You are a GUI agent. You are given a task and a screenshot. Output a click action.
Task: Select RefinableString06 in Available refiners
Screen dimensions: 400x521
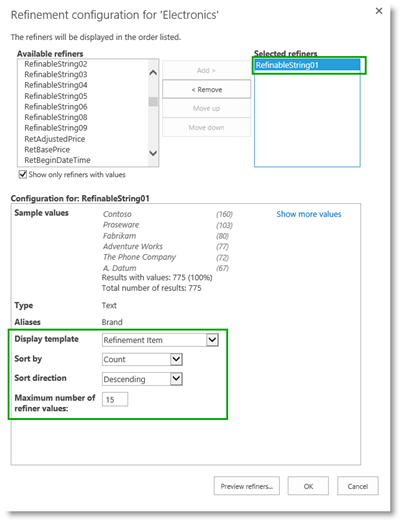[x=56, y=107]
